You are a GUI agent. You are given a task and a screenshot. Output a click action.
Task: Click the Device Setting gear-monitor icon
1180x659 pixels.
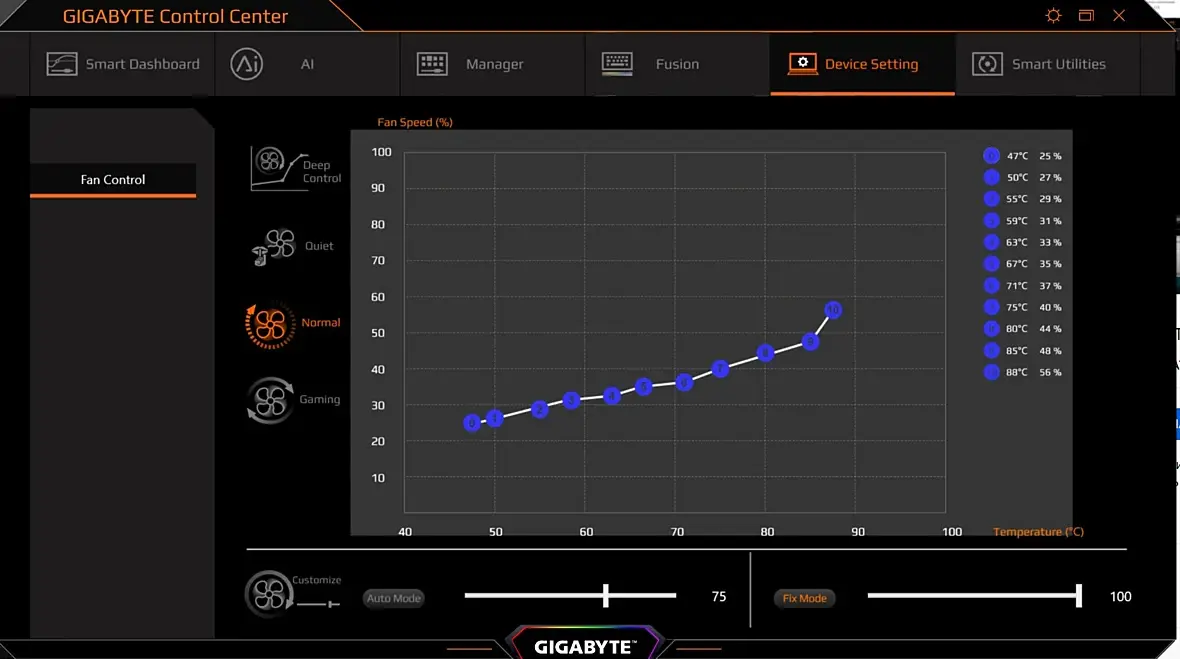802,63
